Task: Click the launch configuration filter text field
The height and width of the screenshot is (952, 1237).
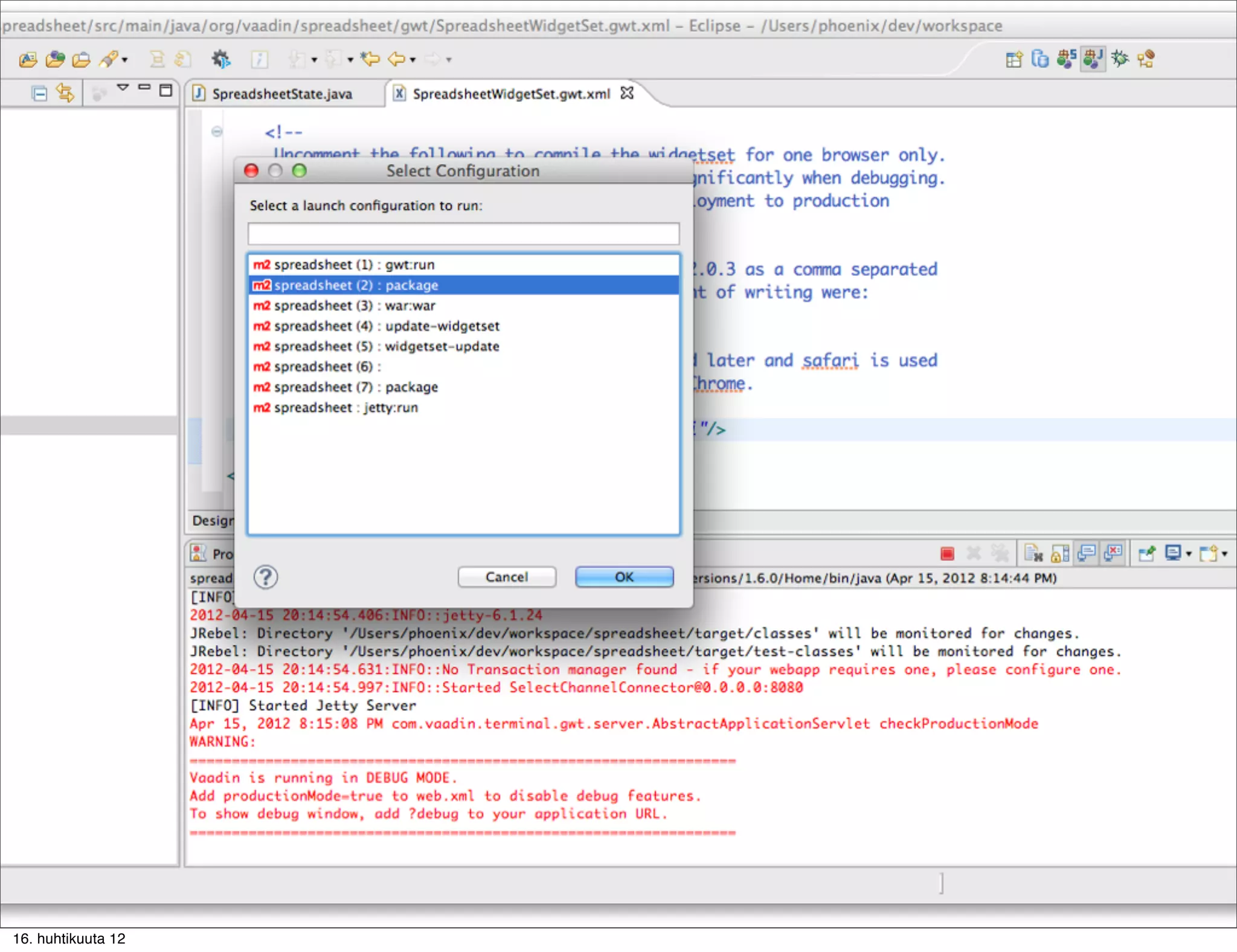Action: coord(463,234)
